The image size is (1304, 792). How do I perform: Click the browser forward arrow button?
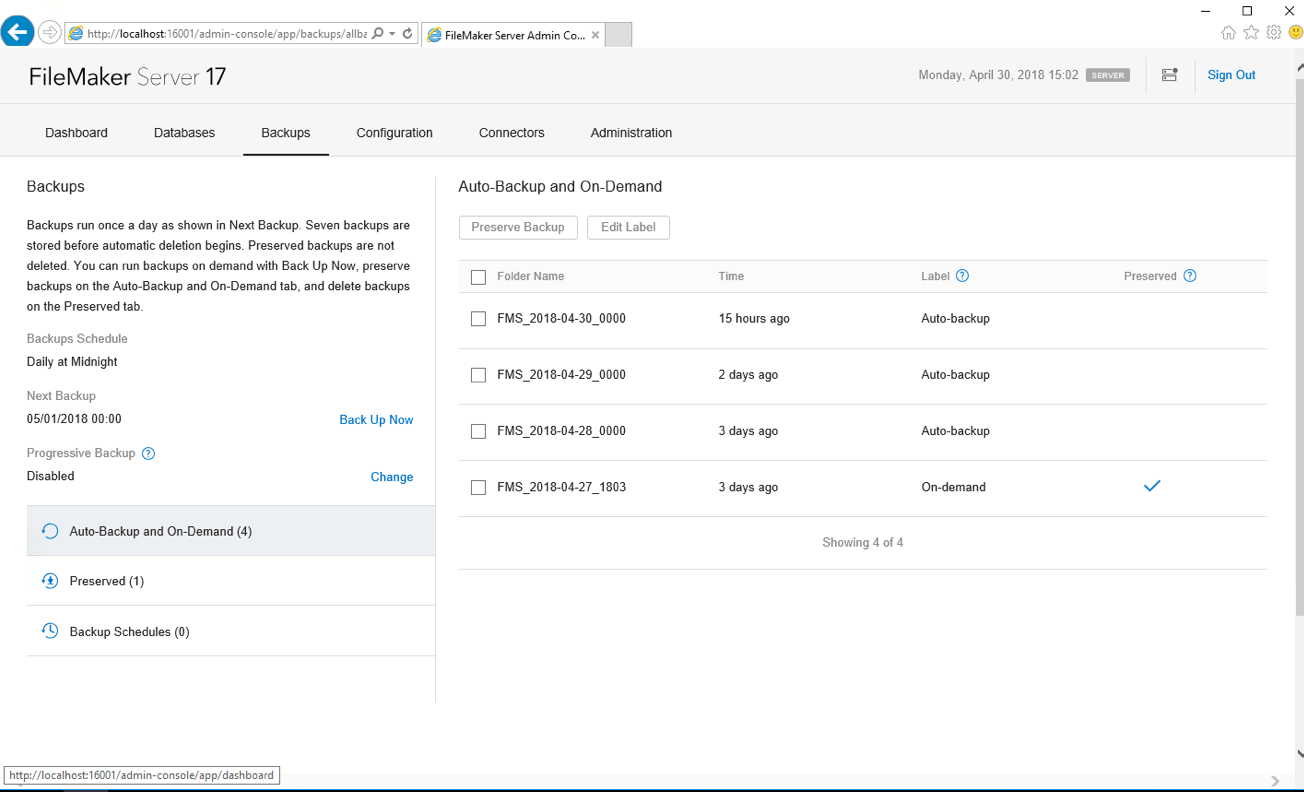[x=49, y=33]
